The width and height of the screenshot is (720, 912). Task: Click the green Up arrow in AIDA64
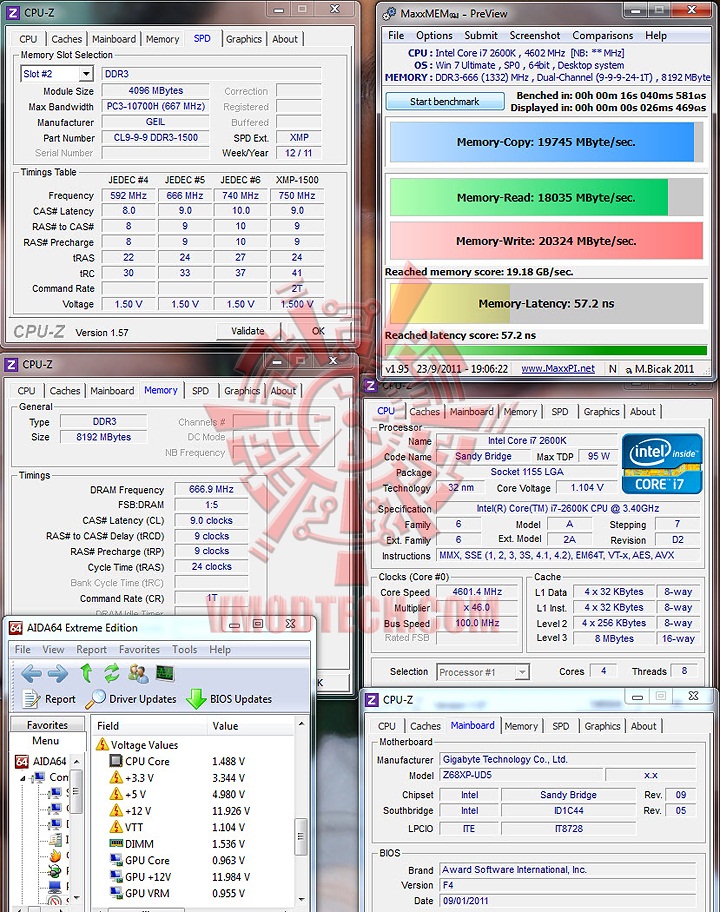(x=86, y=673)
